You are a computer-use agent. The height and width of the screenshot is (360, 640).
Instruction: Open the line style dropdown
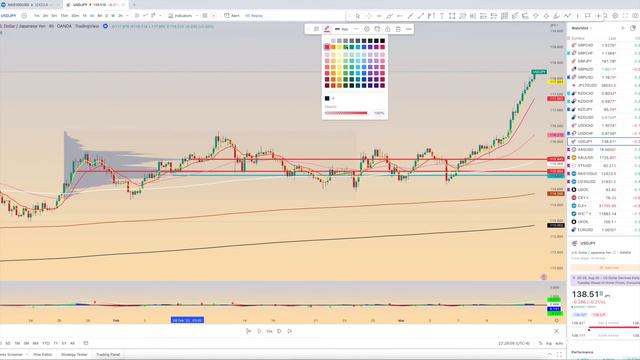(x=356, y=29)
